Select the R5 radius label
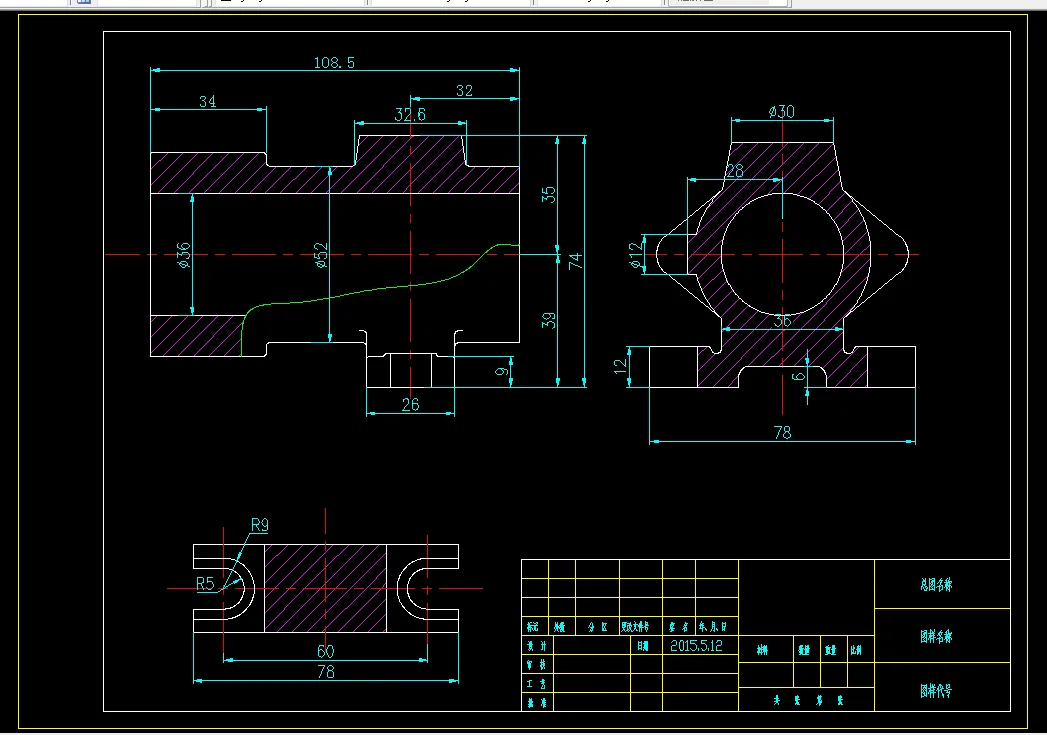This screenshot has height=735, width=1047. pyautogui.click(x=205, y=583)
